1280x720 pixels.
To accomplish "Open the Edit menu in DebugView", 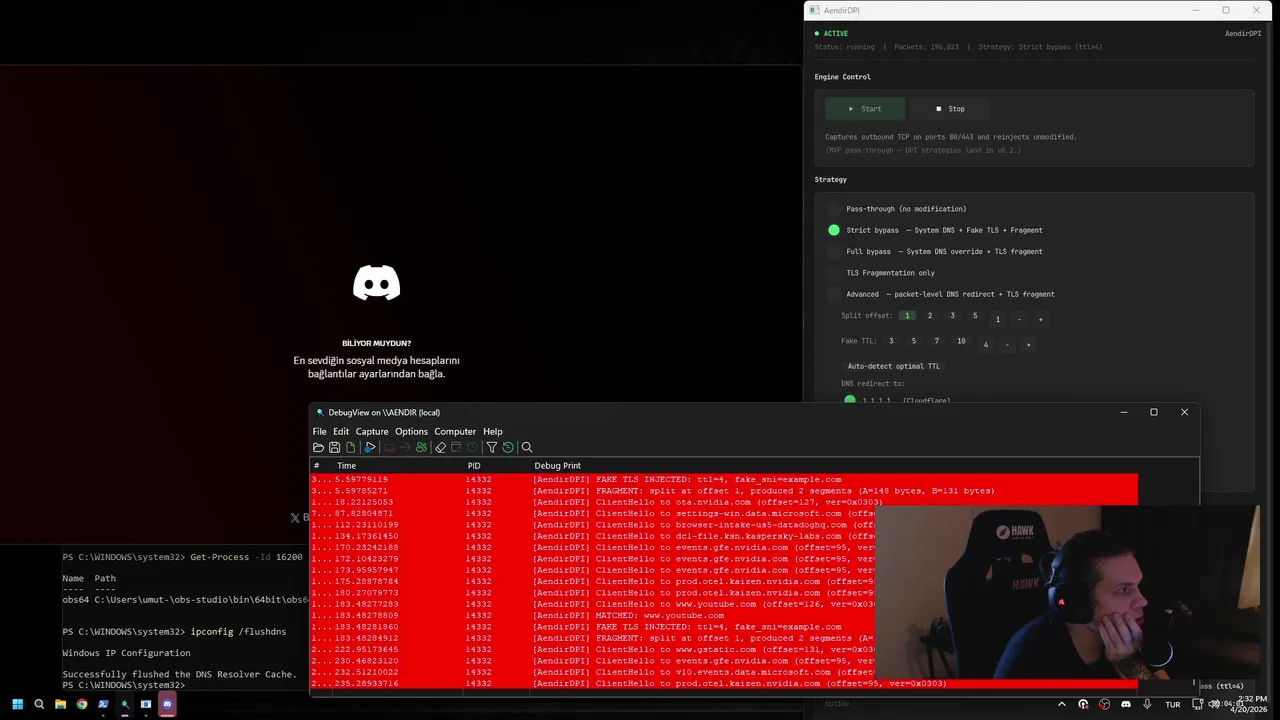I will tap(341, 431).
